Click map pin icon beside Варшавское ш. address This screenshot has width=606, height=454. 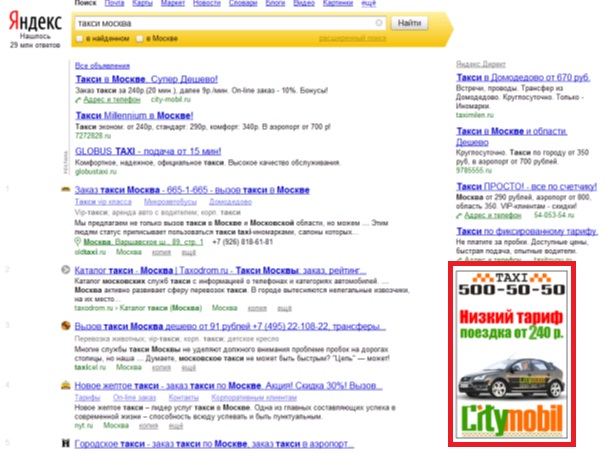[x=78, y=242]
